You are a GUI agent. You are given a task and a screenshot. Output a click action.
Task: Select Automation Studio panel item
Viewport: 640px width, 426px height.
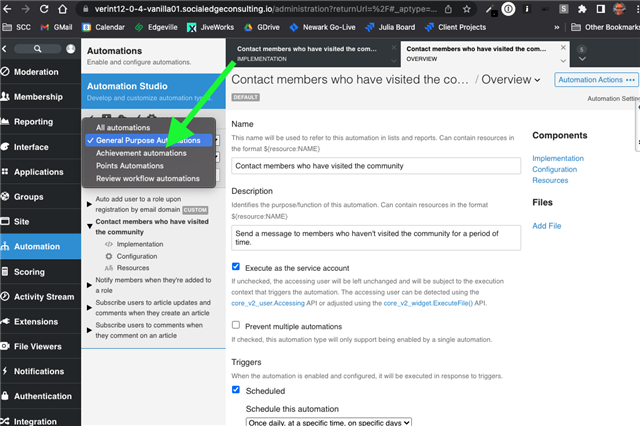153,91
